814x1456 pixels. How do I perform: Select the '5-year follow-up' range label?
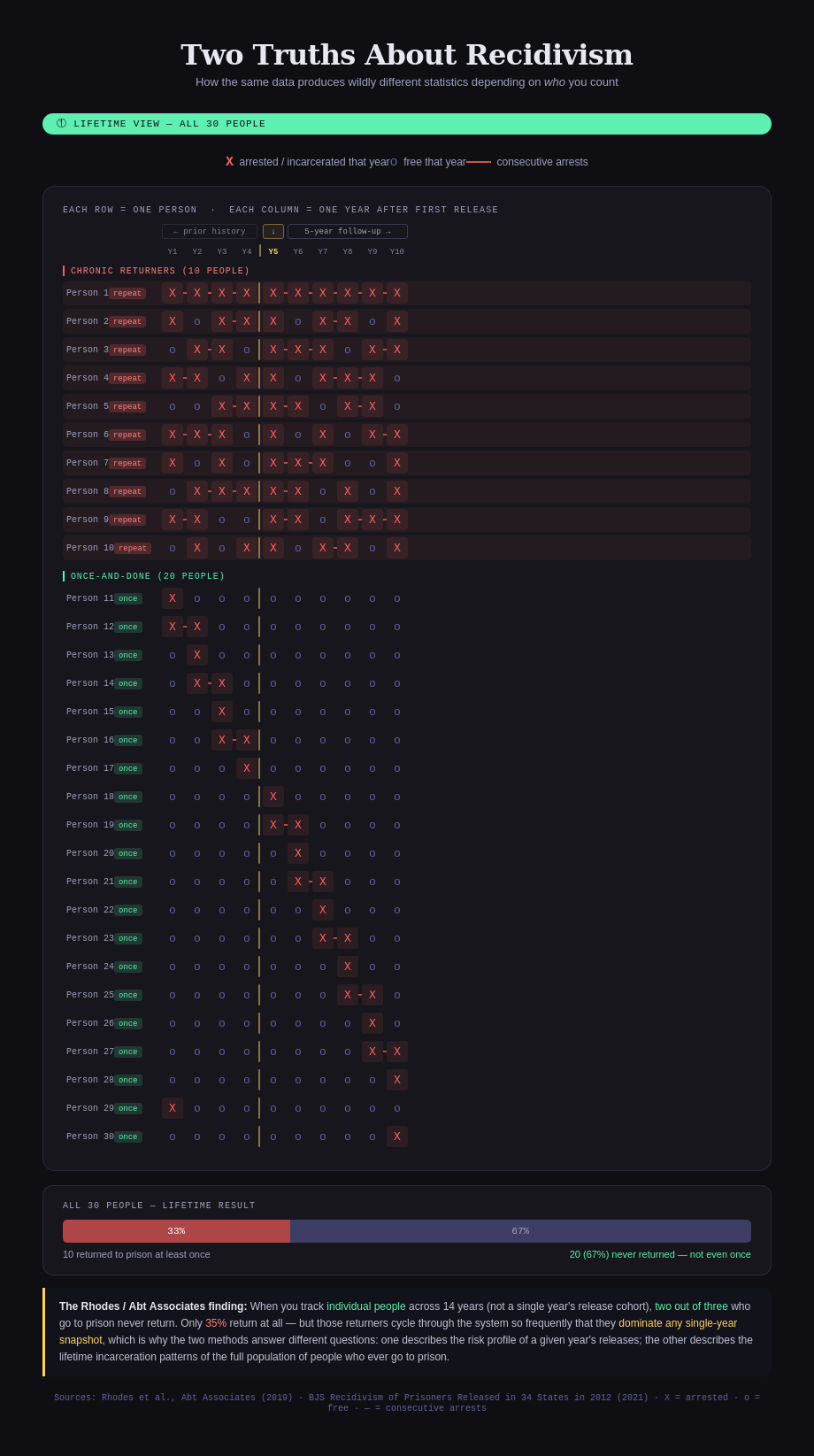click(348, 232)
